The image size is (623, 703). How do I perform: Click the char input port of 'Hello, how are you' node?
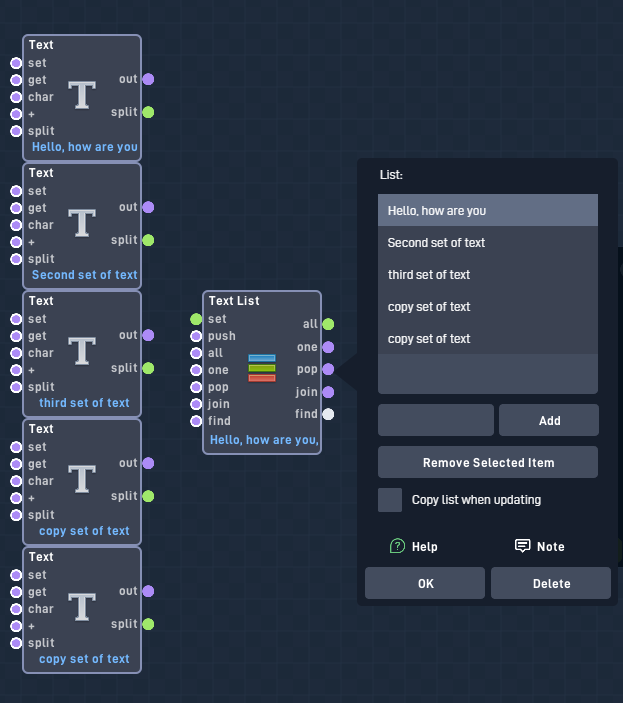tap(16, 97)
